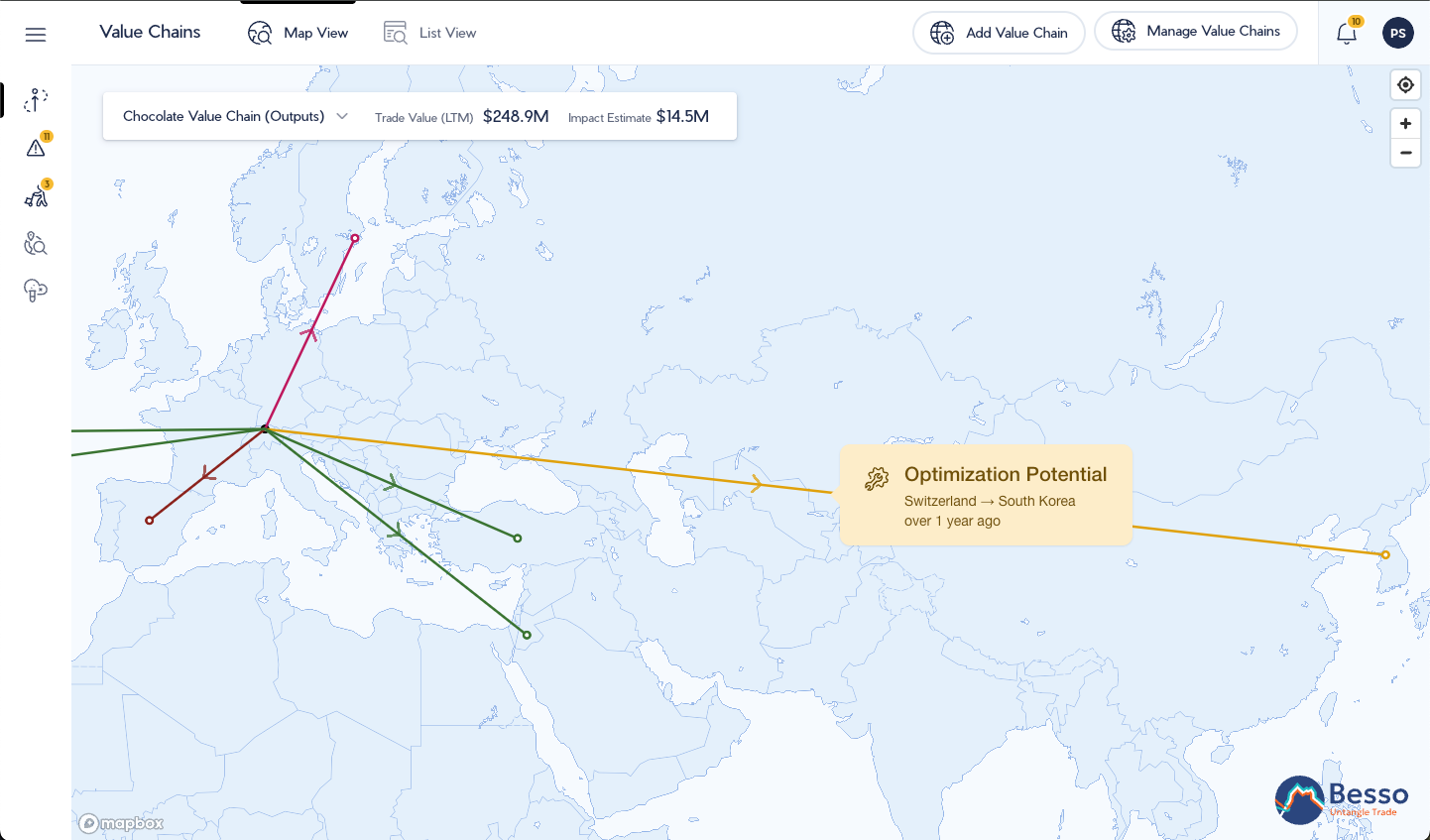Click the orange arrow on the South Korea route
This screenshot has height=840, width=1430.
click(x=756, y=483)
